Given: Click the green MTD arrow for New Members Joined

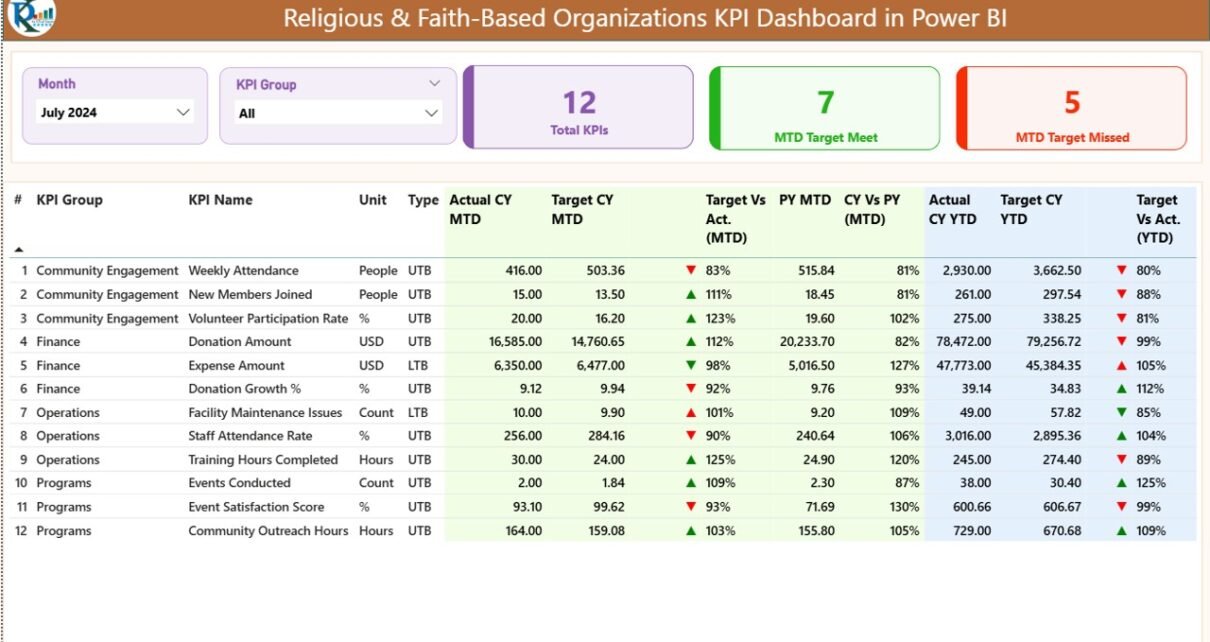Looking at the screenshot, I should tap(690, 295).
